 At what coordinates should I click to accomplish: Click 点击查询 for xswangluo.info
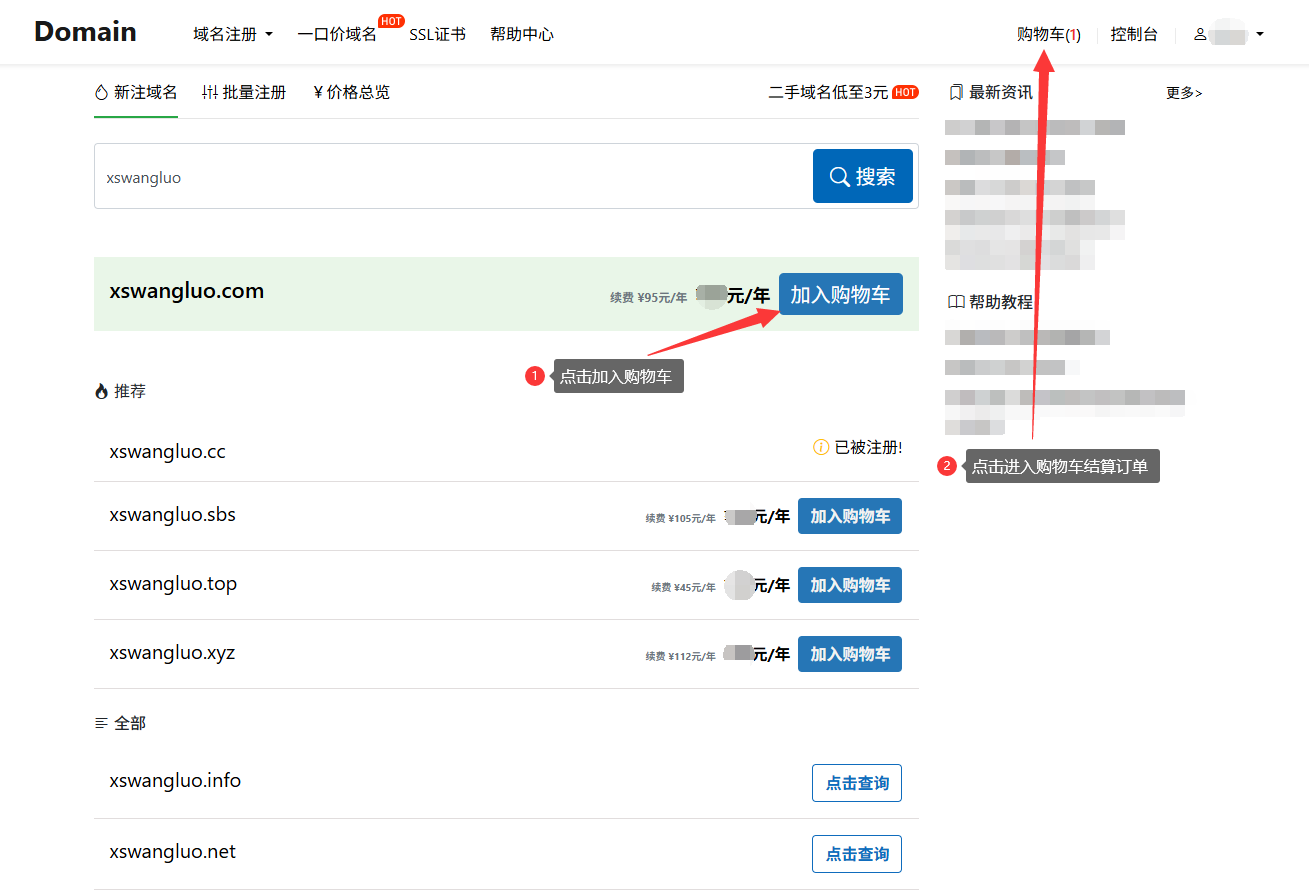pyautogui.click(x=856, y=783)
